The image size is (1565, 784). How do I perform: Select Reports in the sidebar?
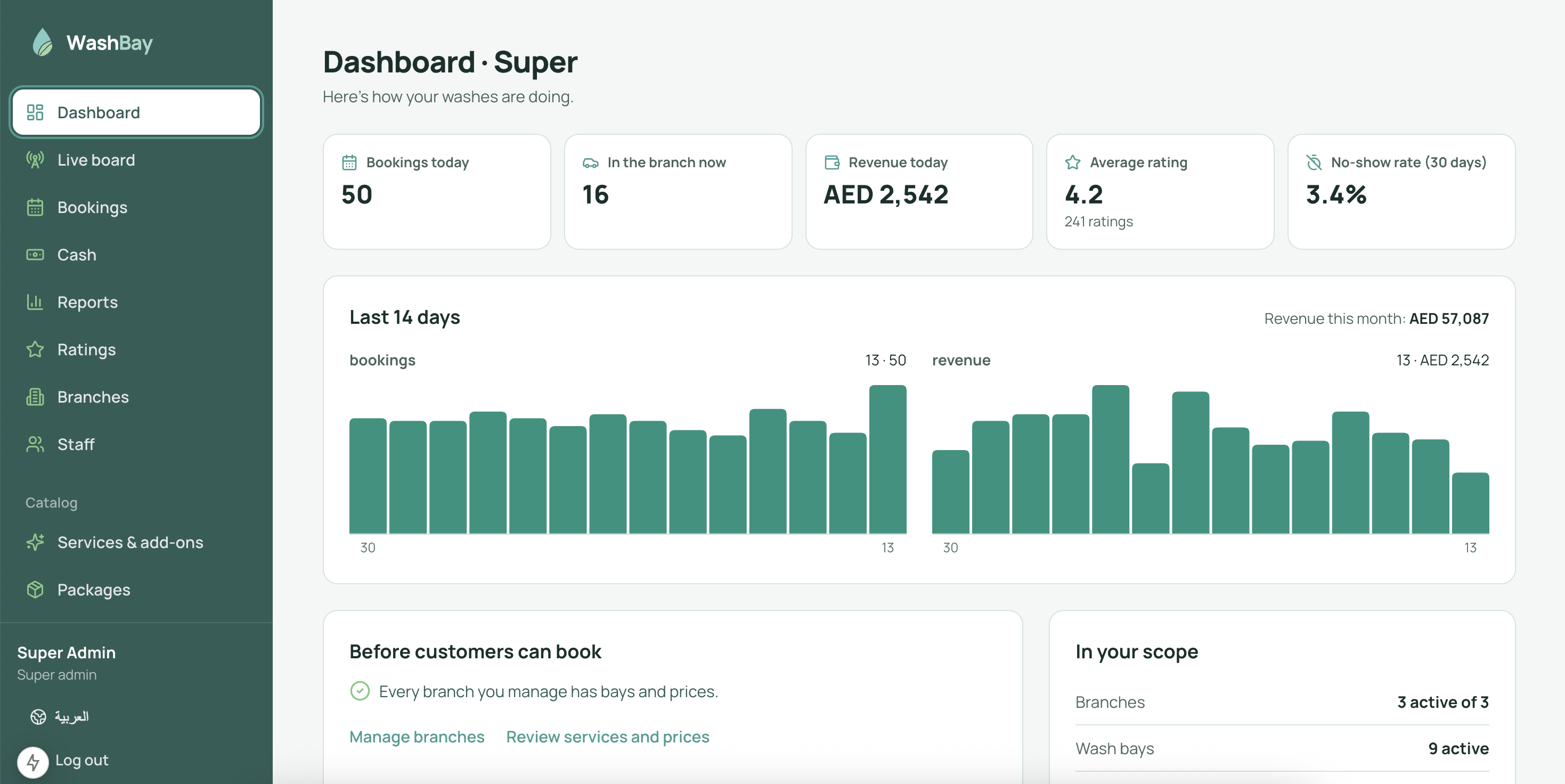136,302
